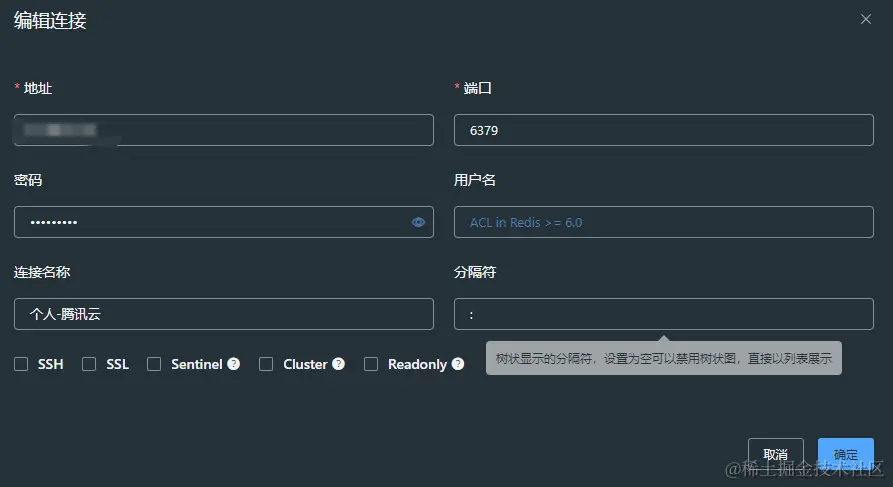This screenshot has width=893, height=487.
Task: Click the 端口 field label
Action: click(x=477, y=88)
